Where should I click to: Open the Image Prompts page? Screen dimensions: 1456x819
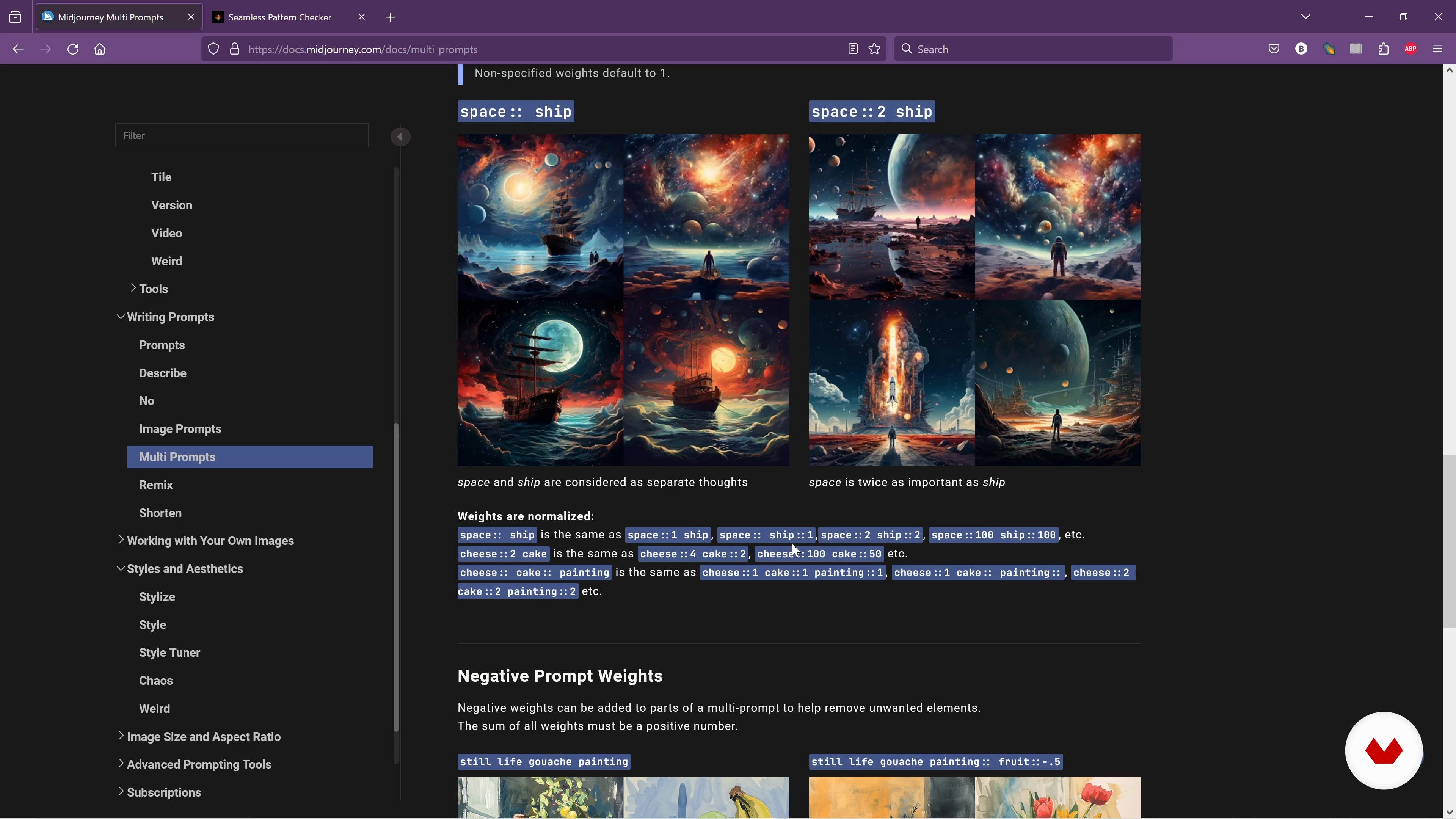pos(180,429)
